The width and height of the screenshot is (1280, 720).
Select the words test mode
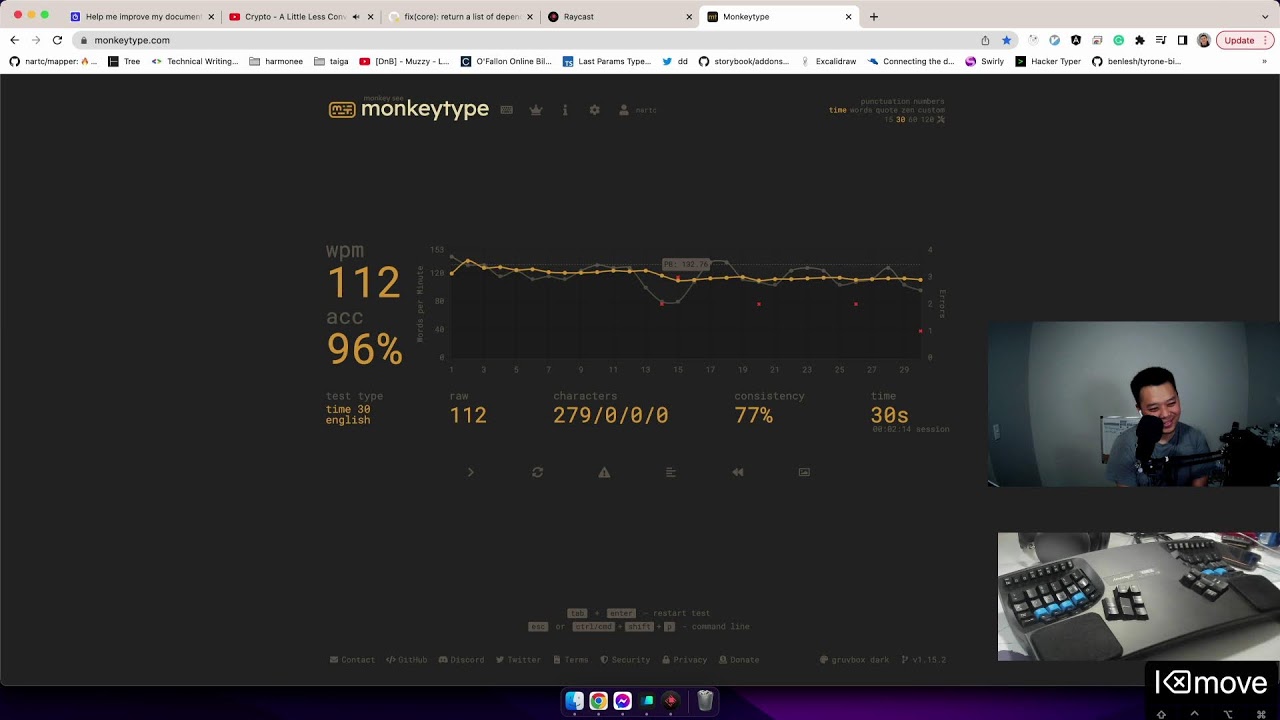click(x=861, y=110)
